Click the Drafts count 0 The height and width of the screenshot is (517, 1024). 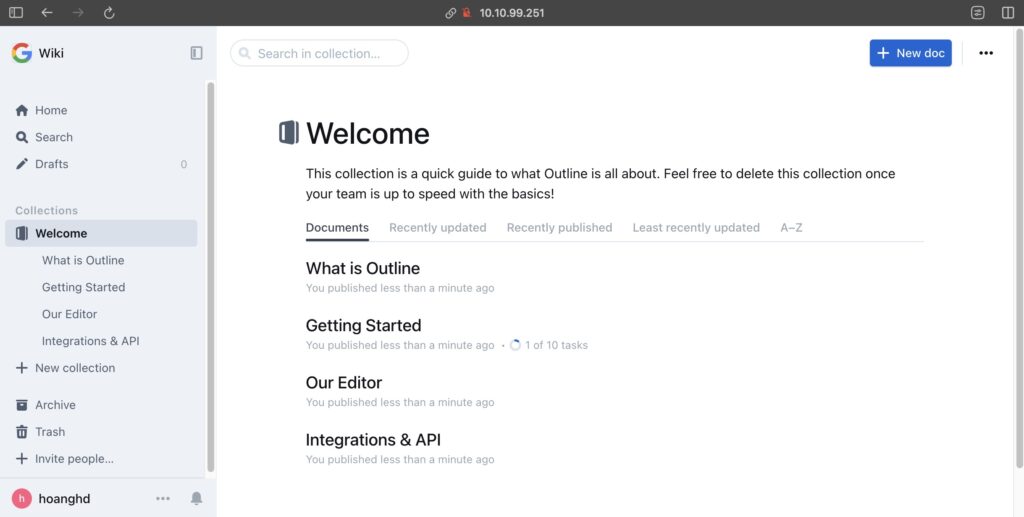184,164
